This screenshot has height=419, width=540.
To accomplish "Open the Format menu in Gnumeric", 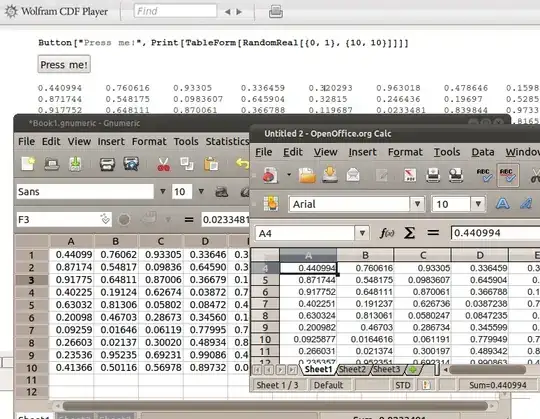I will [x=149, y=142].
